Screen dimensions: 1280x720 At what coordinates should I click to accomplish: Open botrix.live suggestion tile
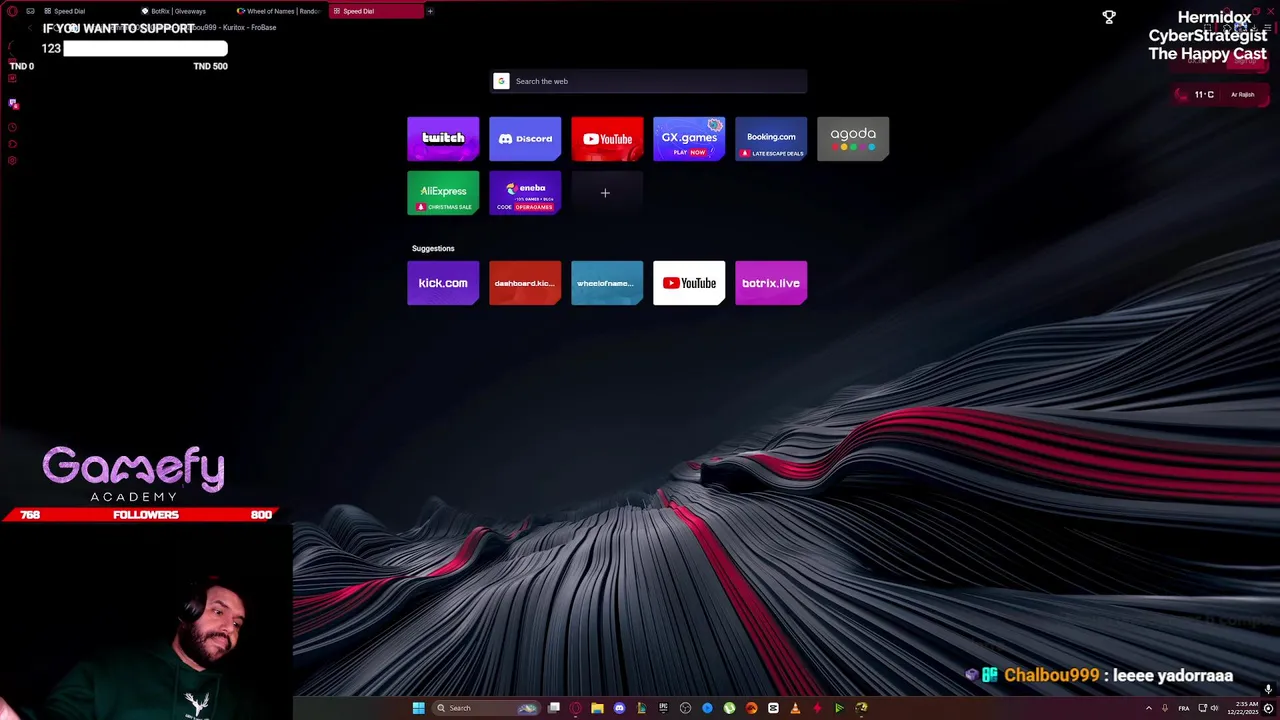(771, 283)
